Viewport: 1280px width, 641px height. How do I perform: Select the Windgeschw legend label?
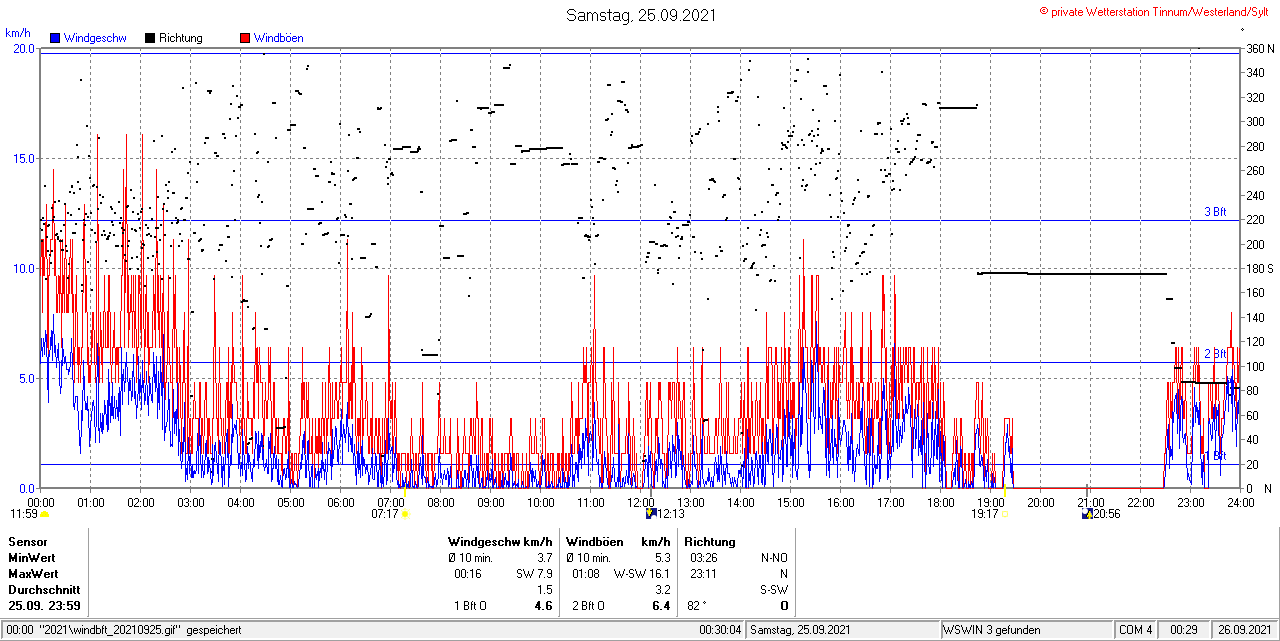pos(94,38)
